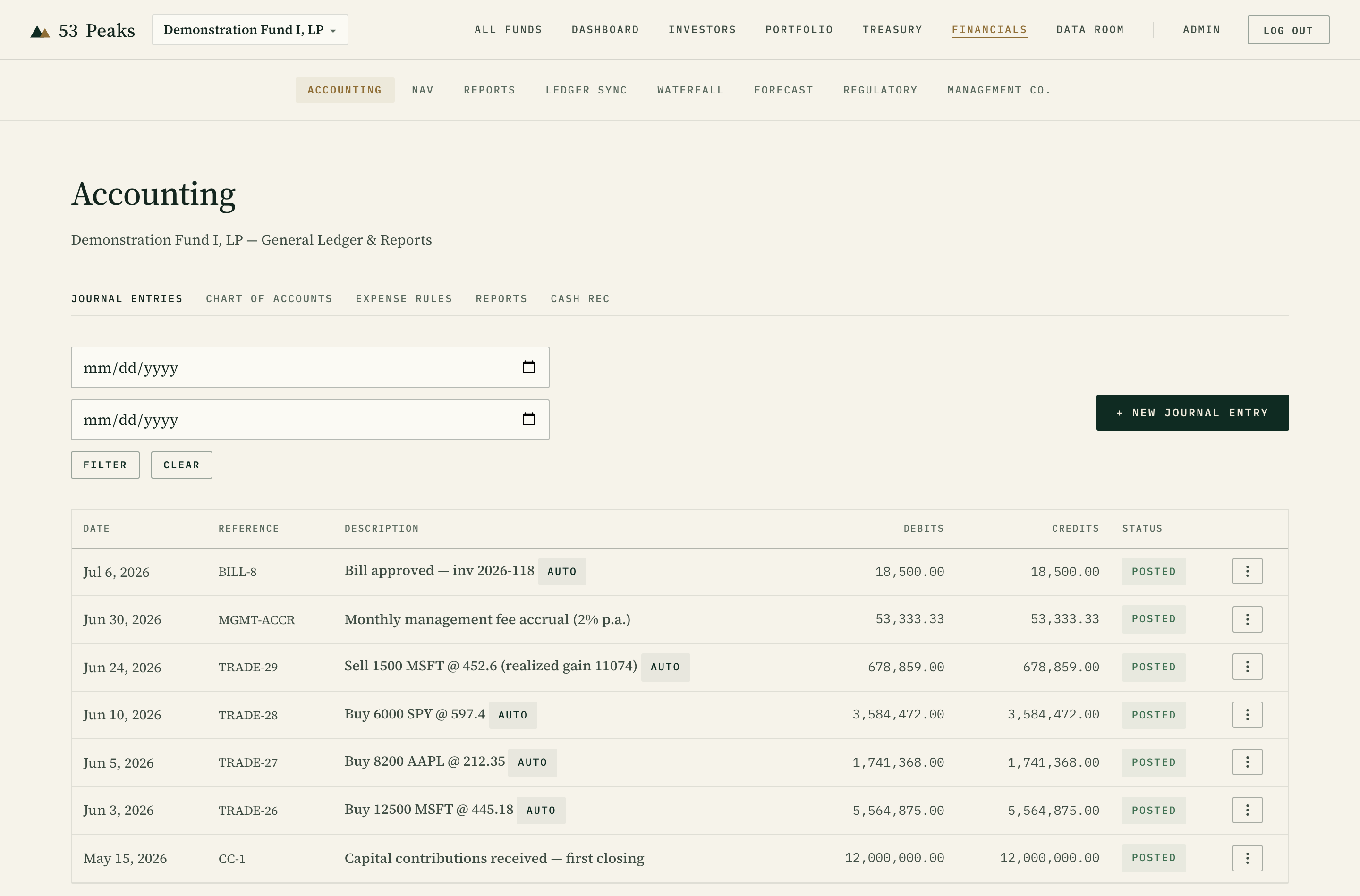Click the POSTED status on the TRADE-28 row

coord(1154,715)
